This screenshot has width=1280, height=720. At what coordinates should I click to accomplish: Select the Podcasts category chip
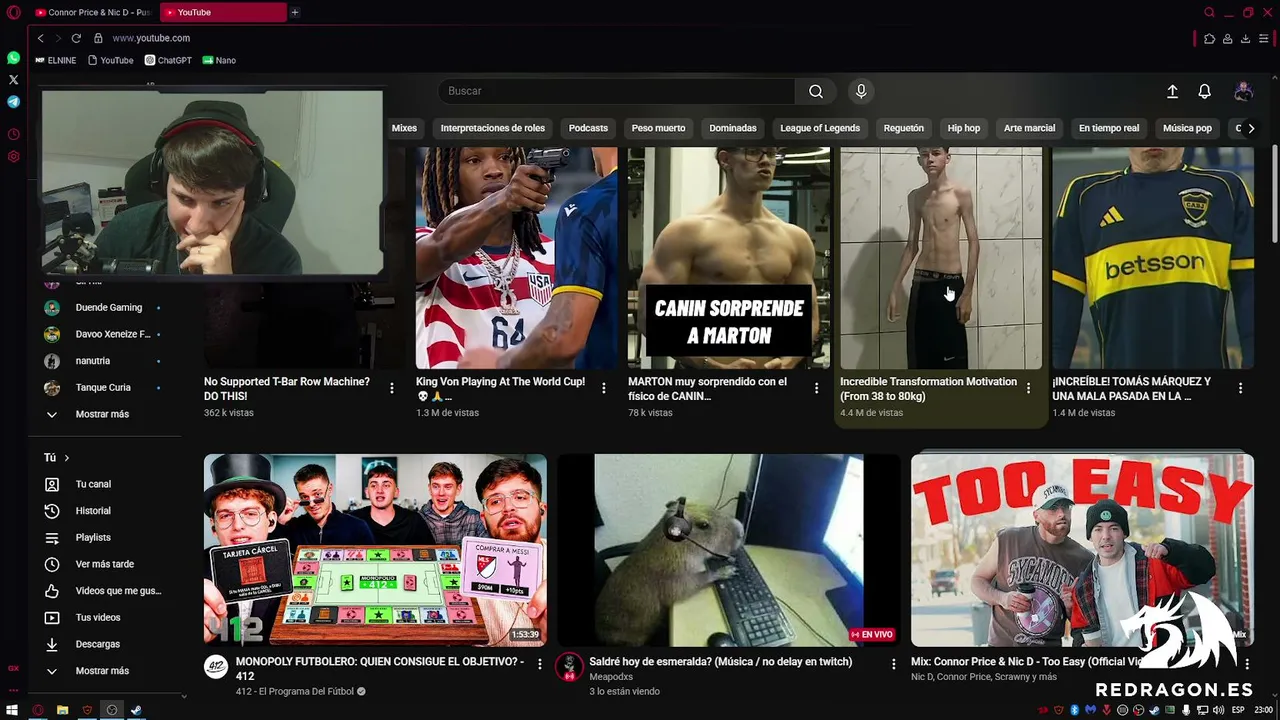coord(588,128)
